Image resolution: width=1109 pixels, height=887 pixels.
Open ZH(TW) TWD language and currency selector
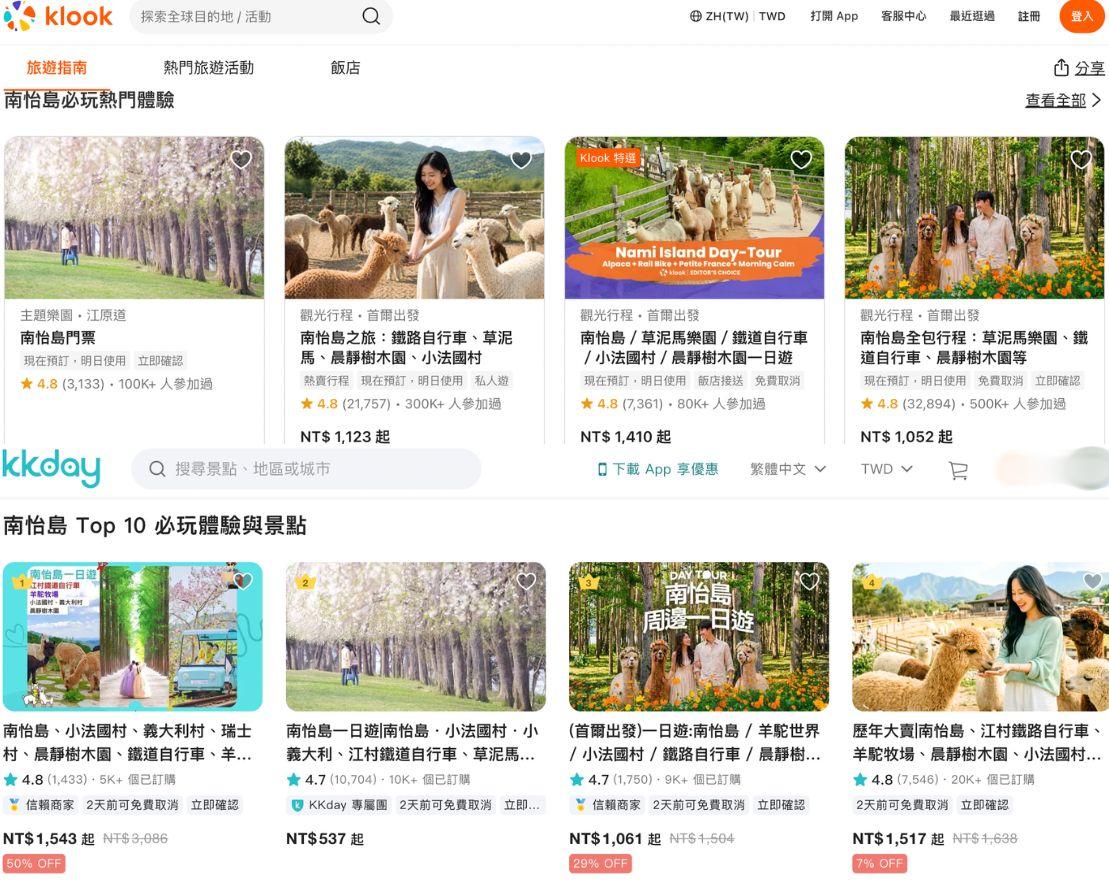click(x=737, y=16)
